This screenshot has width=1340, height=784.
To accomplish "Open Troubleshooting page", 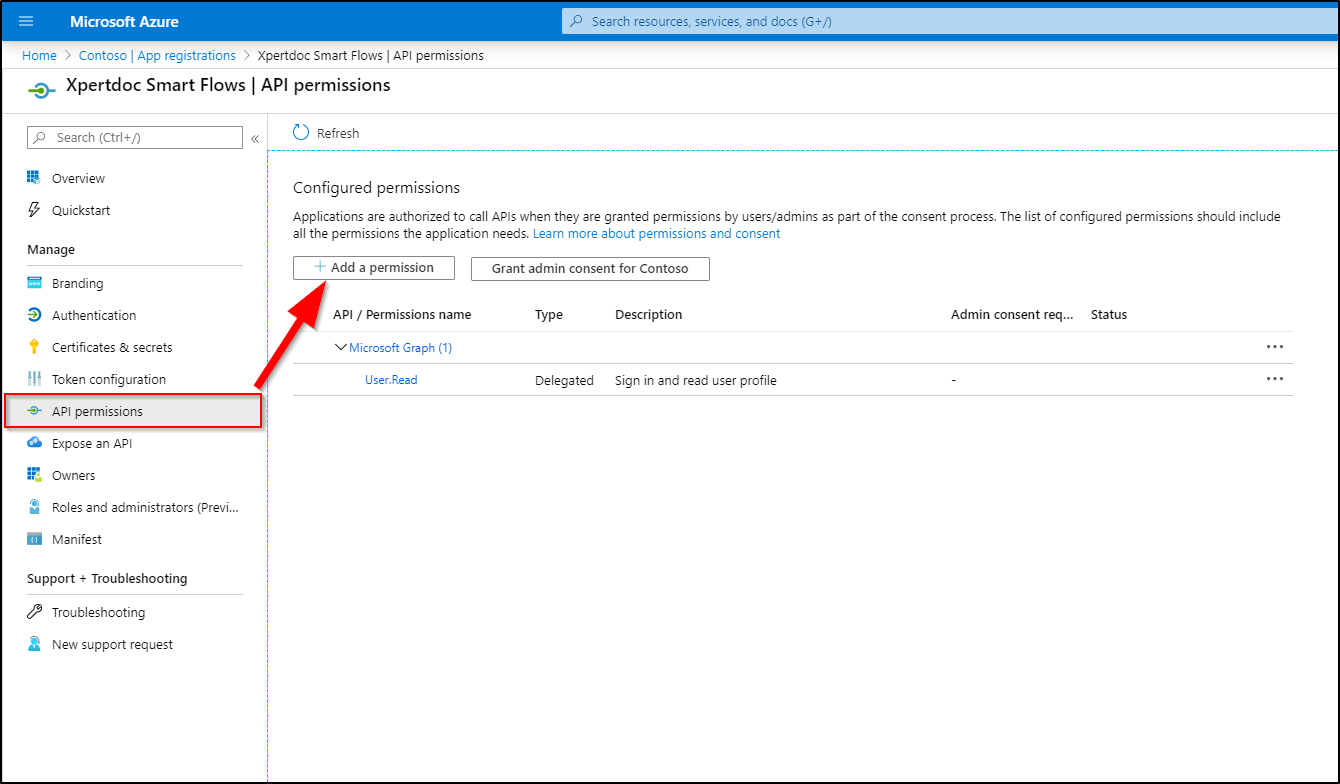I will click(x=98, y=612).
